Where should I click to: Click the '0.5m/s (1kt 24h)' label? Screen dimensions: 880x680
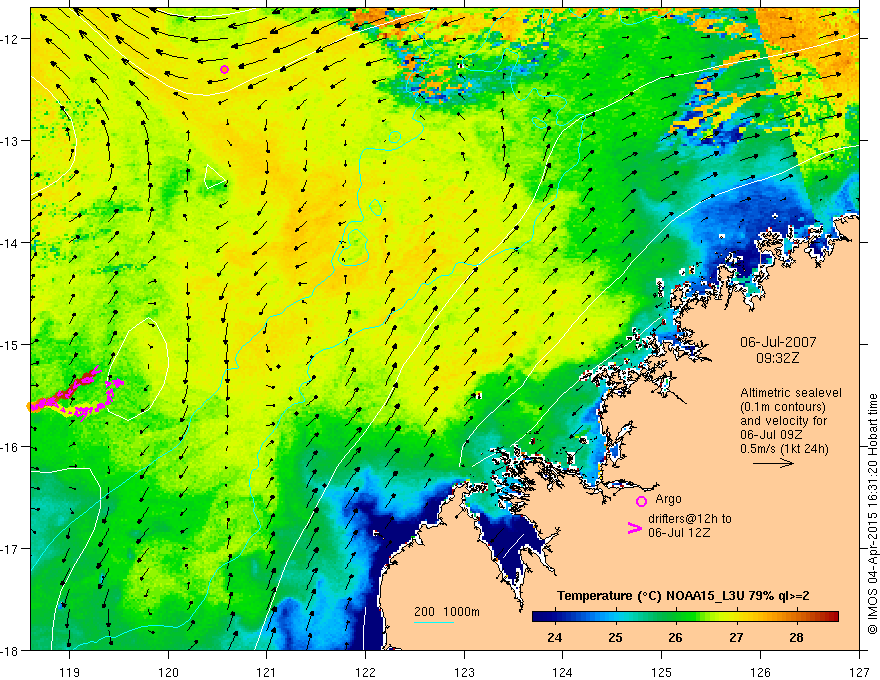pos(784,449)
